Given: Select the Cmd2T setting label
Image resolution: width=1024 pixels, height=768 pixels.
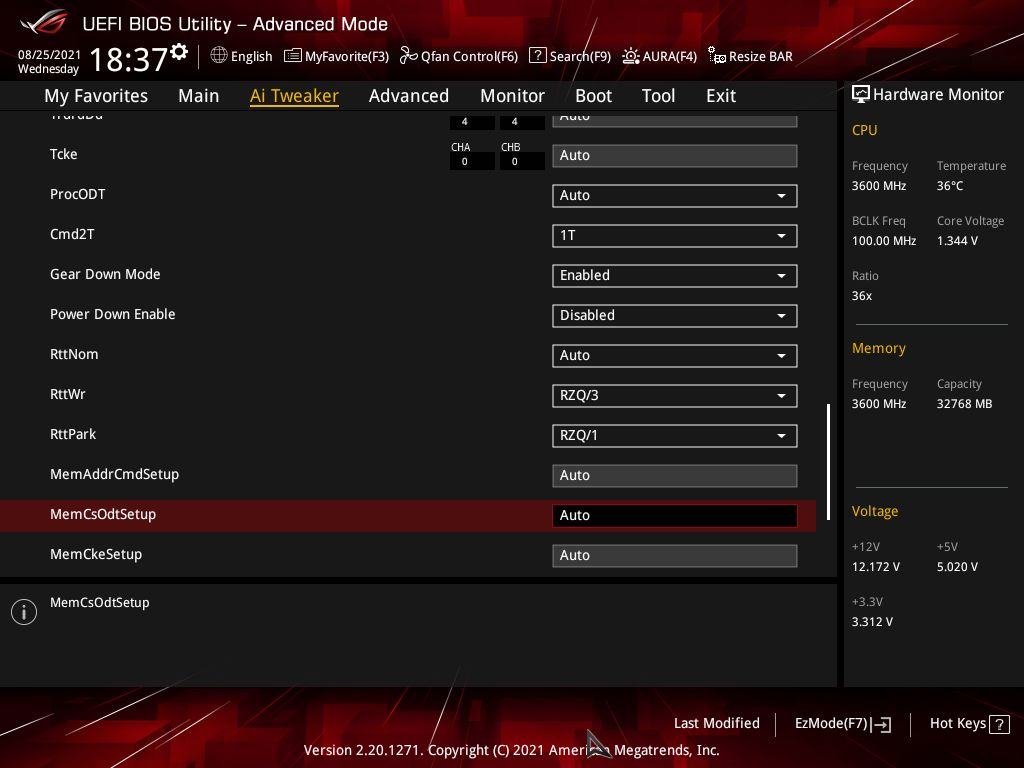Looking at the screenshot, I should tap(72, 234).
